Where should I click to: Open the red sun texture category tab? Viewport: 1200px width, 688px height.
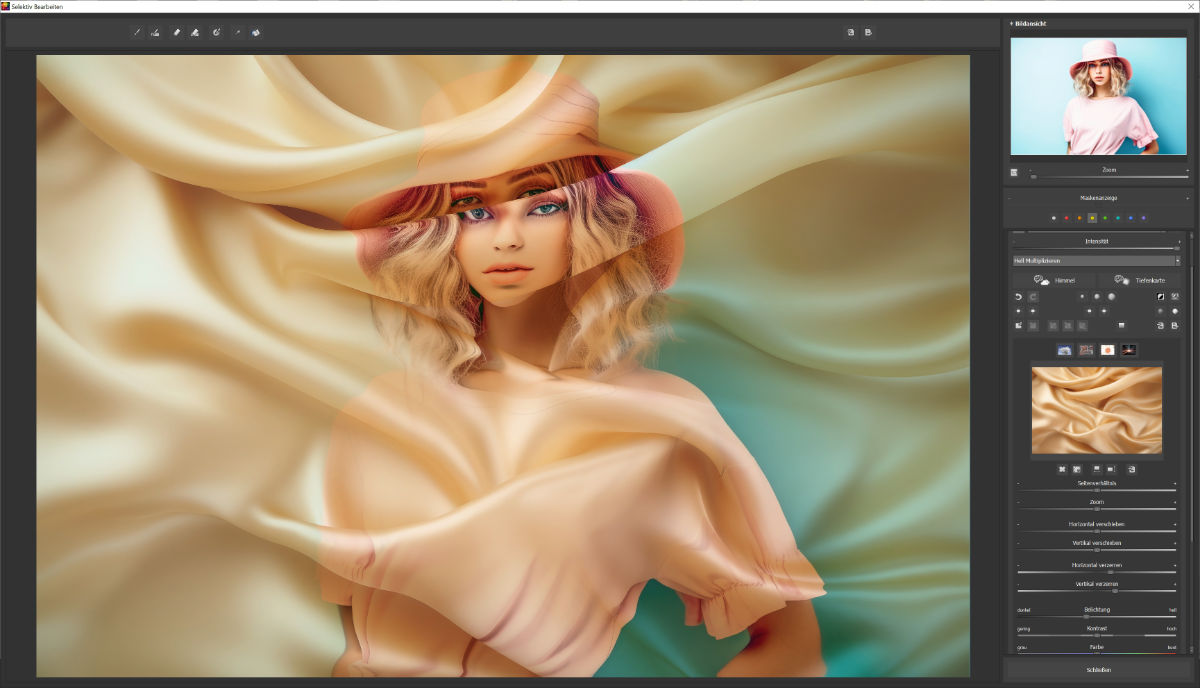click(x=1107, y=349)
